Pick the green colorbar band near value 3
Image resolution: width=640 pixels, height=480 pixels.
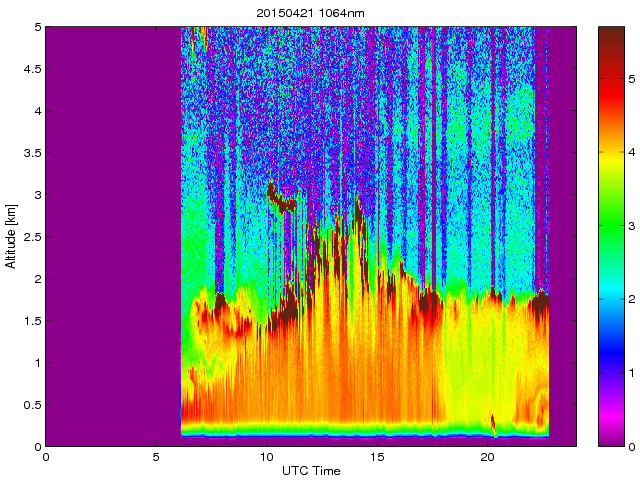pyautogui.click(x=610, y=228)
